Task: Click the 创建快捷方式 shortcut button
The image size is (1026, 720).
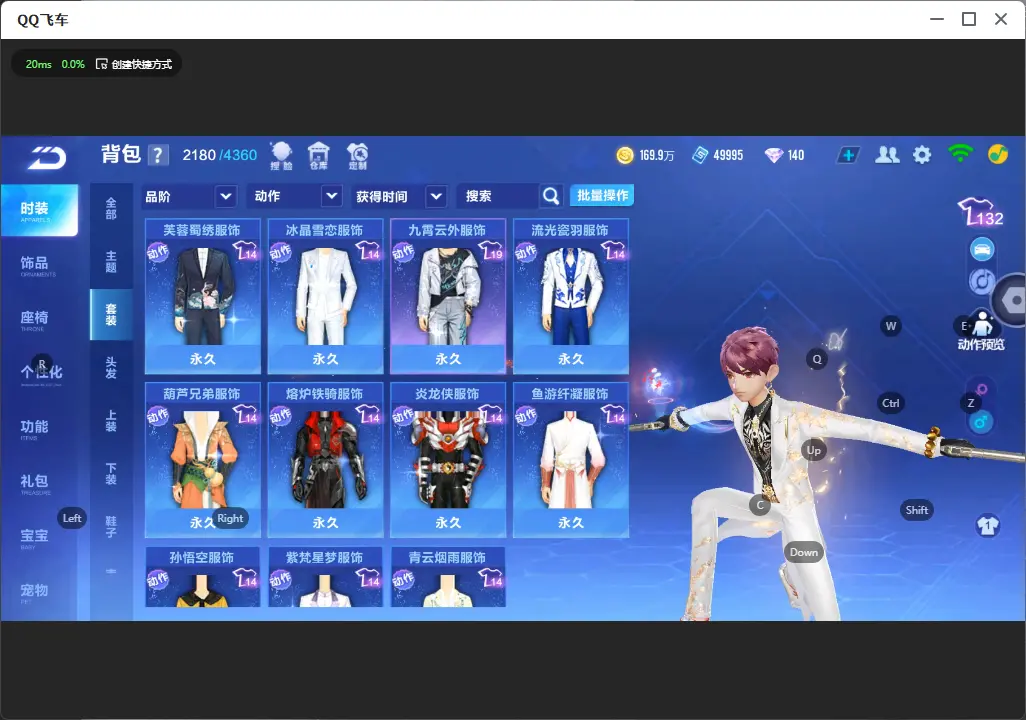Action: pos(134,64)
